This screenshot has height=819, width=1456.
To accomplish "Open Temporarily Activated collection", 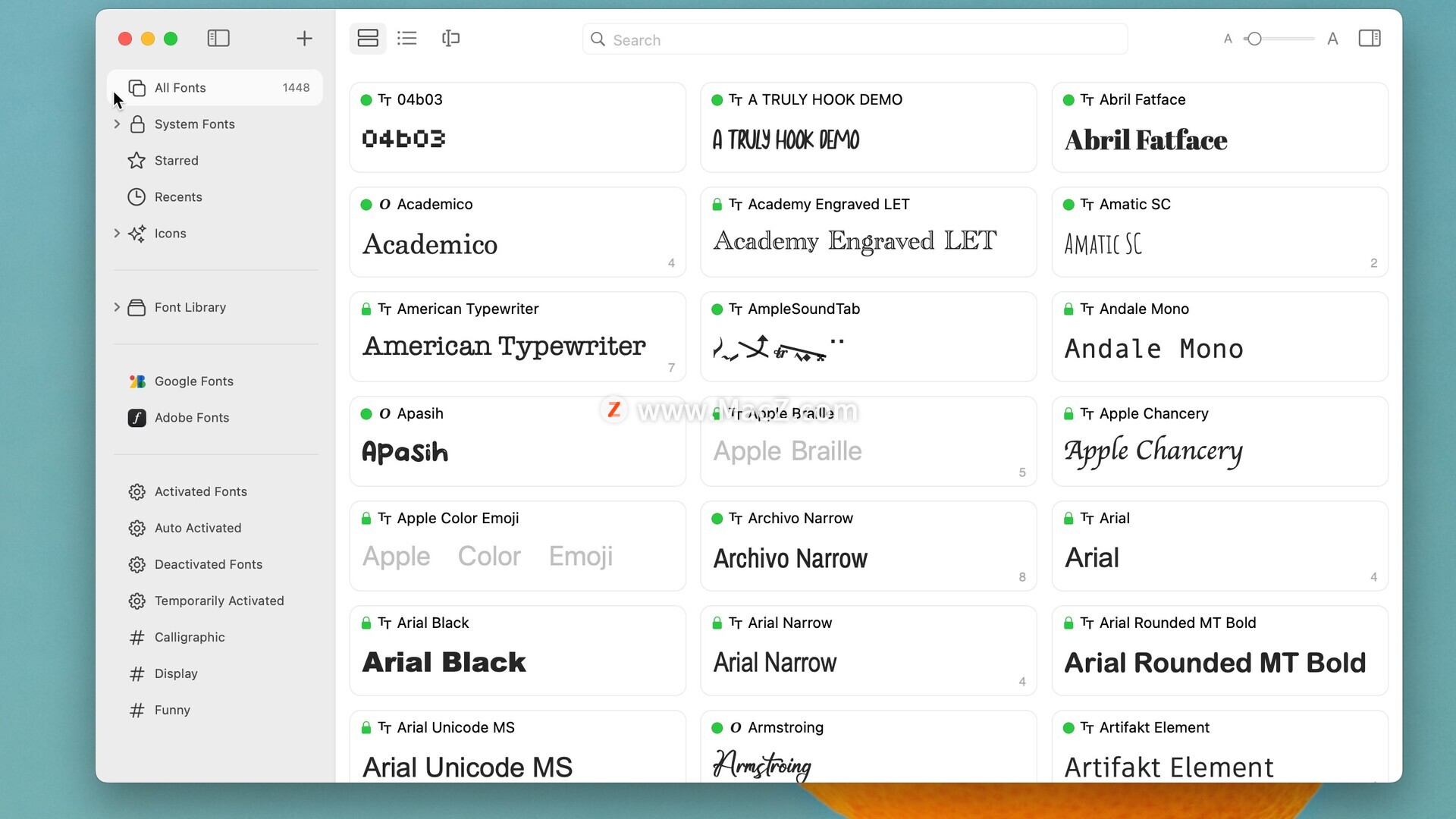I will pos(219,601).
